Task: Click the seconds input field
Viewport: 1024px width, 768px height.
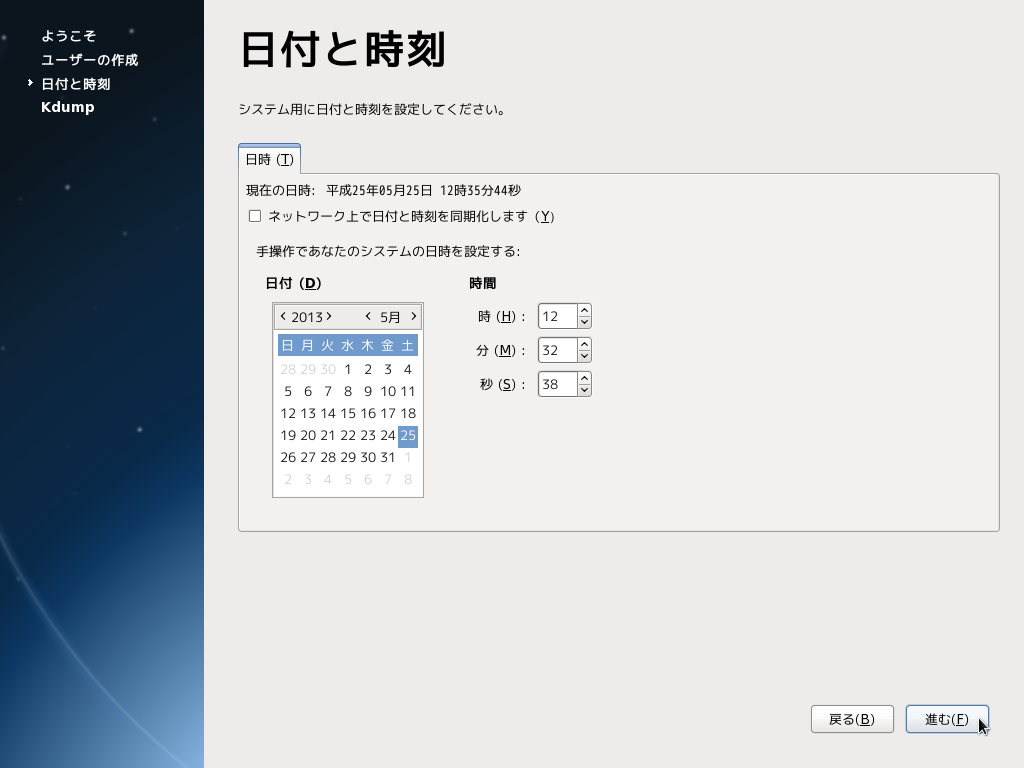Action: point(557,384)
